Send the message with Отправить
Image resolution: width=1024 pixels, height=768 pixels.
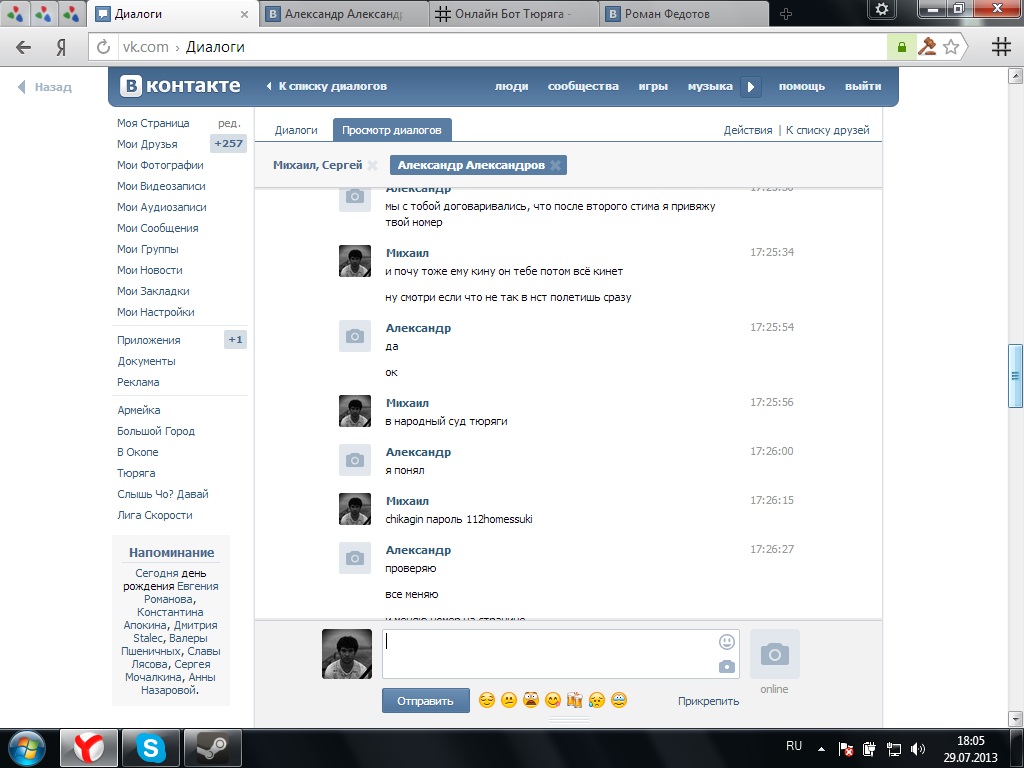click(x=425, y=701)
